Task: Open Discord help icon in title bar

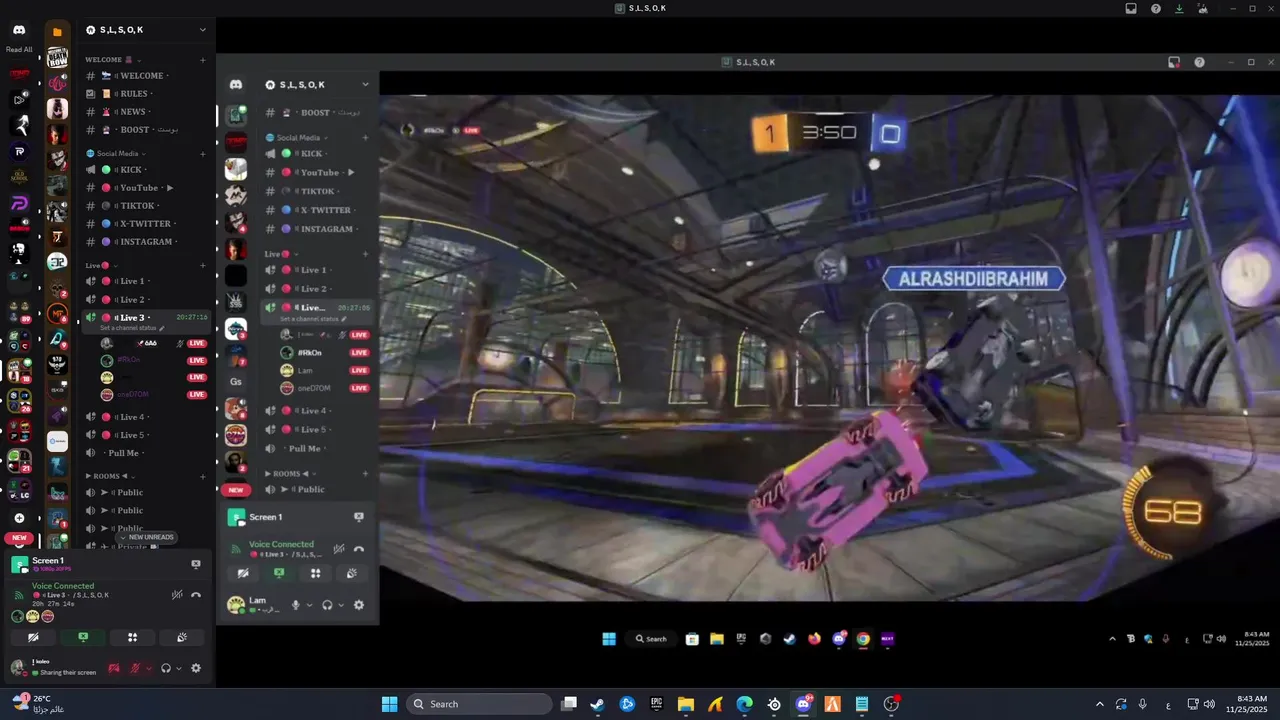Action: [x=1156, y=8]
